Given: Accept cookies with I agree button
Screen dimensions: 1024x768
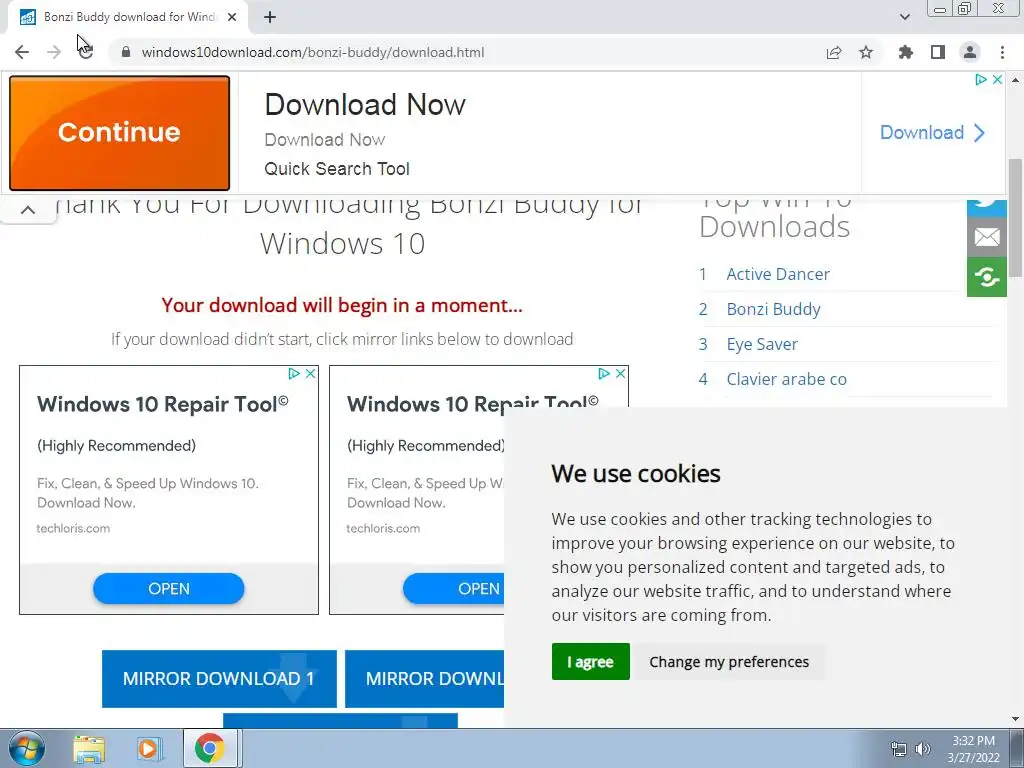Looking at the screenshot, I should click(590, 662).
